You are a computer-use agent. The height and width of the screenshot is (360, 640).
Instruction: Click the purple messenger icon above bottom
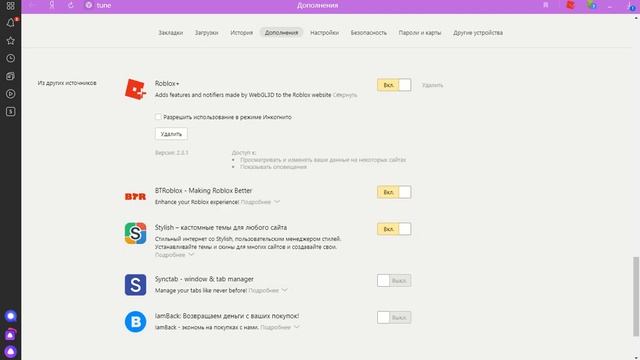click(11, 334)
